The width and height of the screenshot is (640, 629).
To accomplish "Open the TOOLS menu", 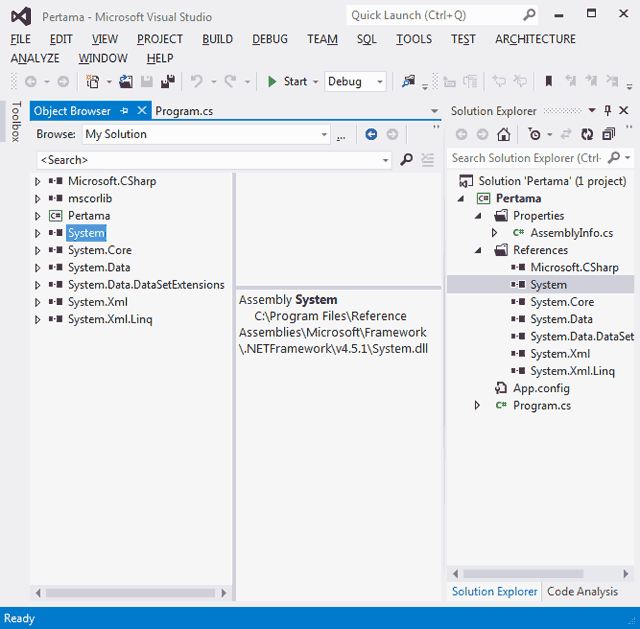I will click(x=414, y=39).
